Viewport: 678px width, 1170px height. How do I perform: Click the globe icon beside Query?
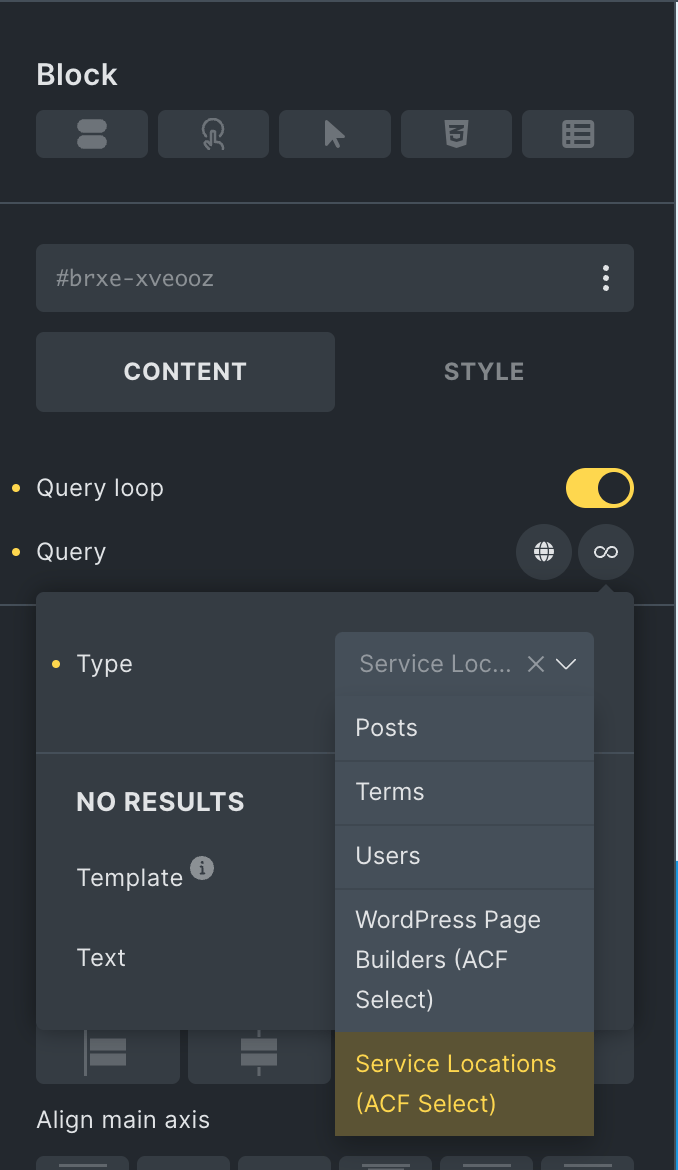(544, 552)
